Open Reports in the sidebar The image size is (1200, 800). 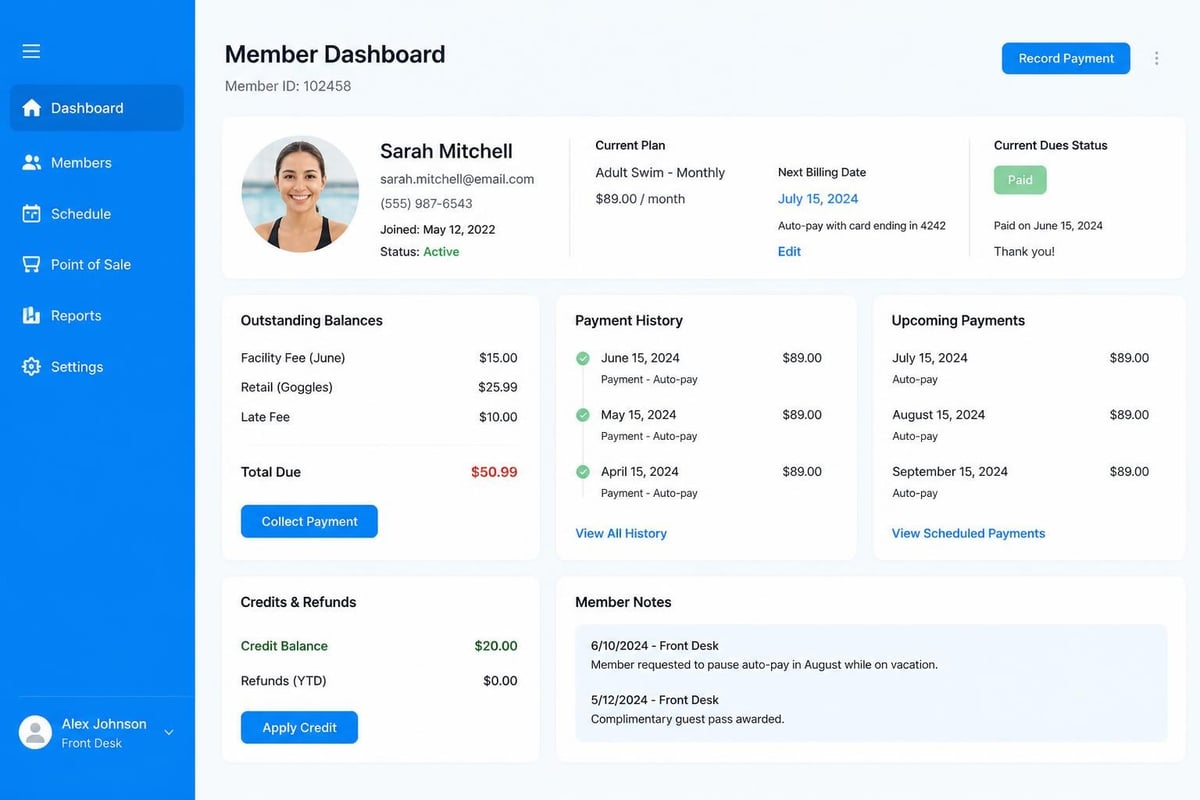(97, 315)
